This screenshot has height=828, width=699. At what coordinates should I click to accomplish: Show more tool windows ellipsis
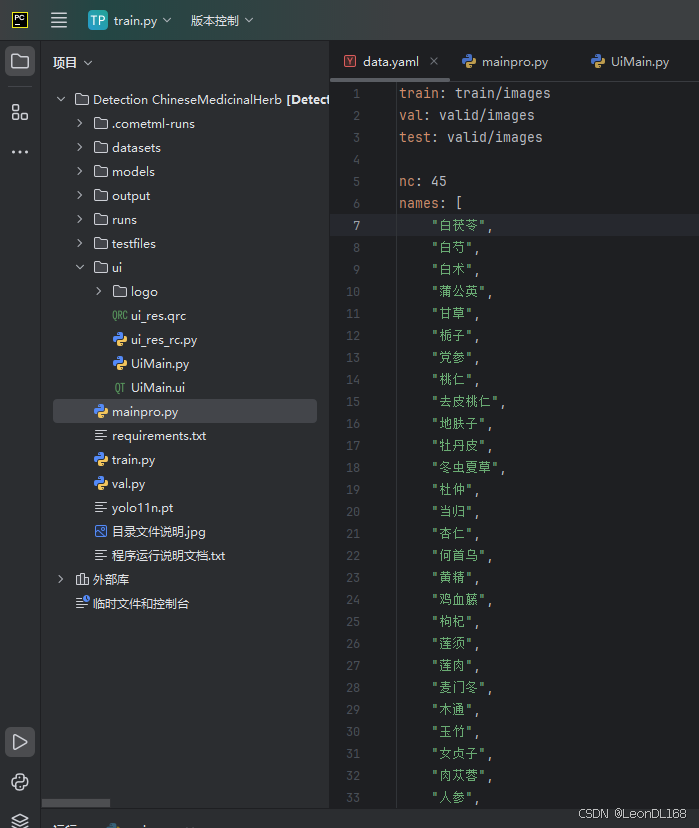click(20, 152)
